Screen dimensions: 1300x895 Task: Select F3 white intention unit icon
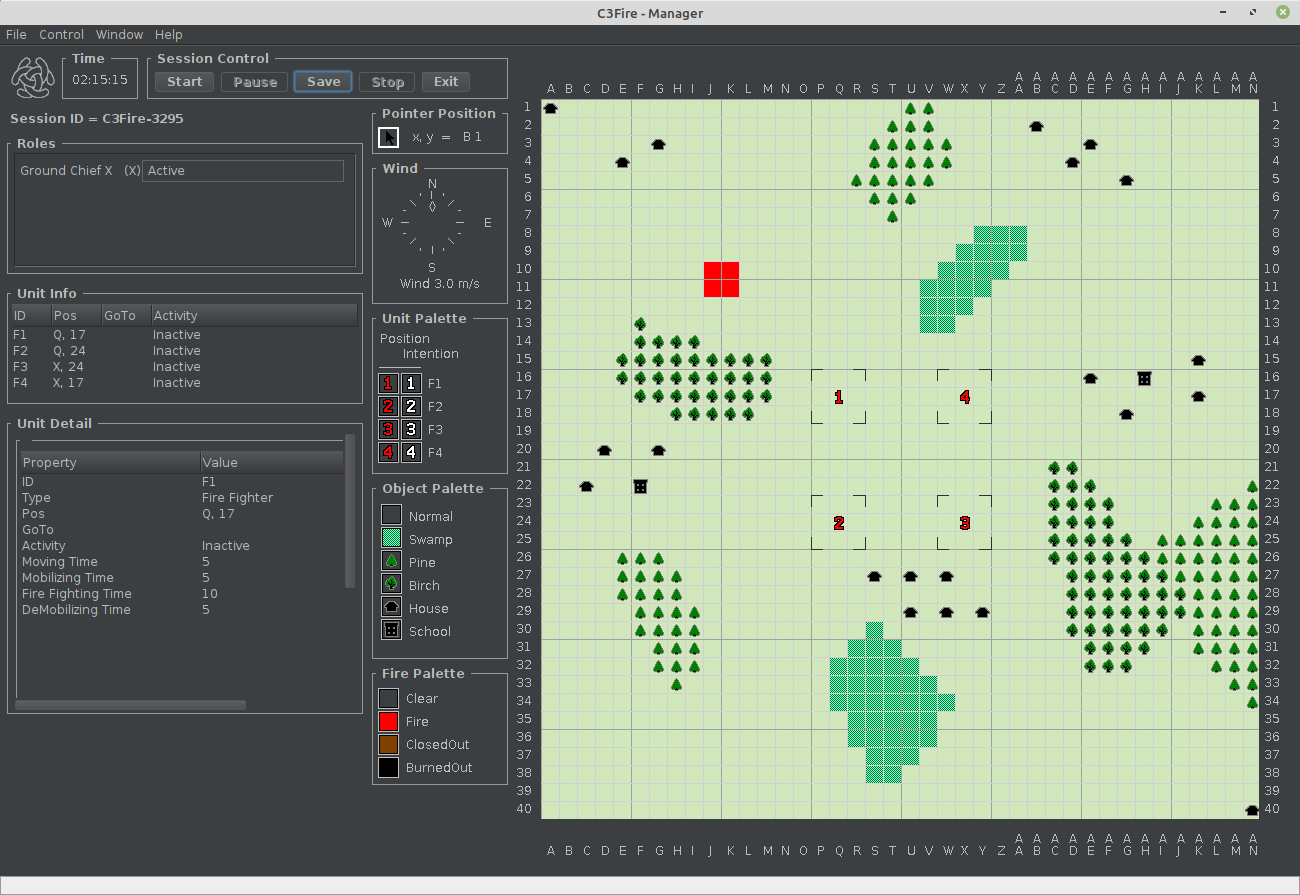[411, 429]
